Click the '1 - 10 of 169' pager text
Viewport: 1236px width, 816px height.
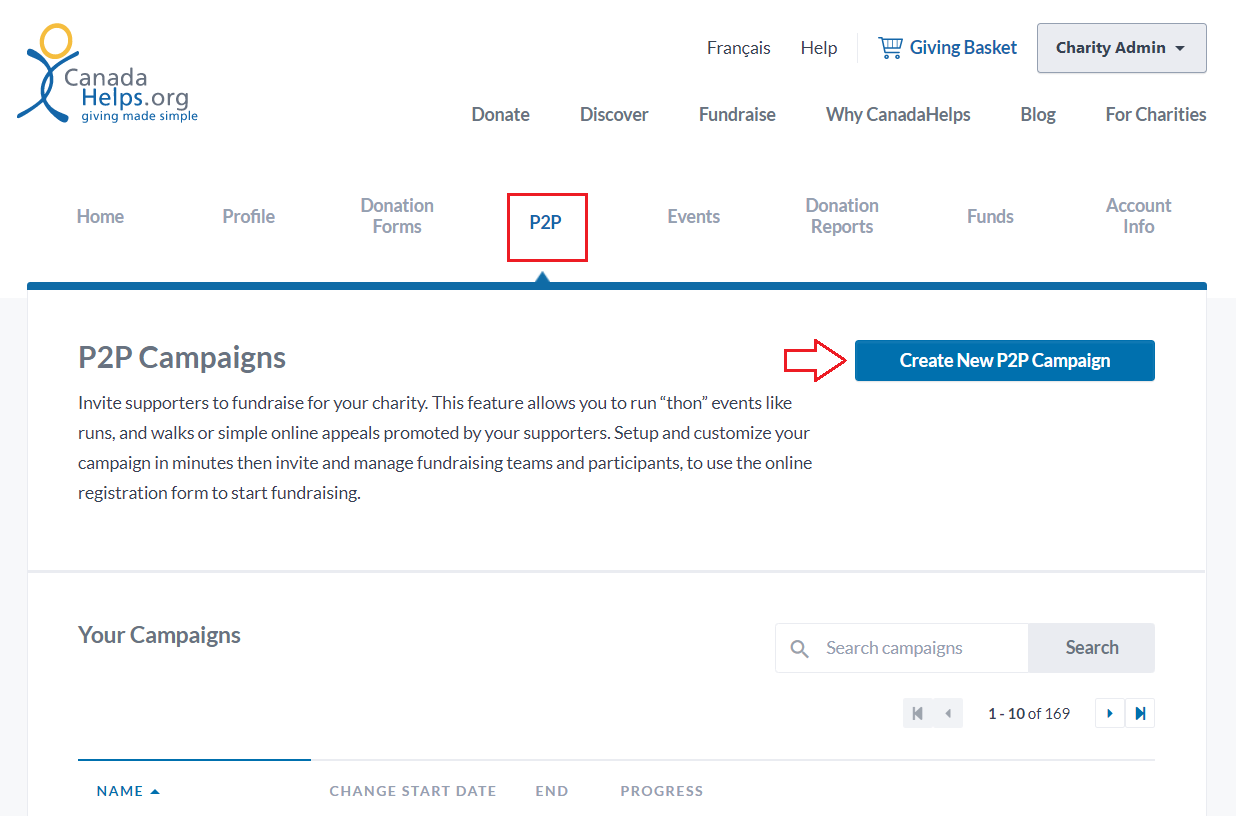pyautogui.click(x=1029, y=714)
